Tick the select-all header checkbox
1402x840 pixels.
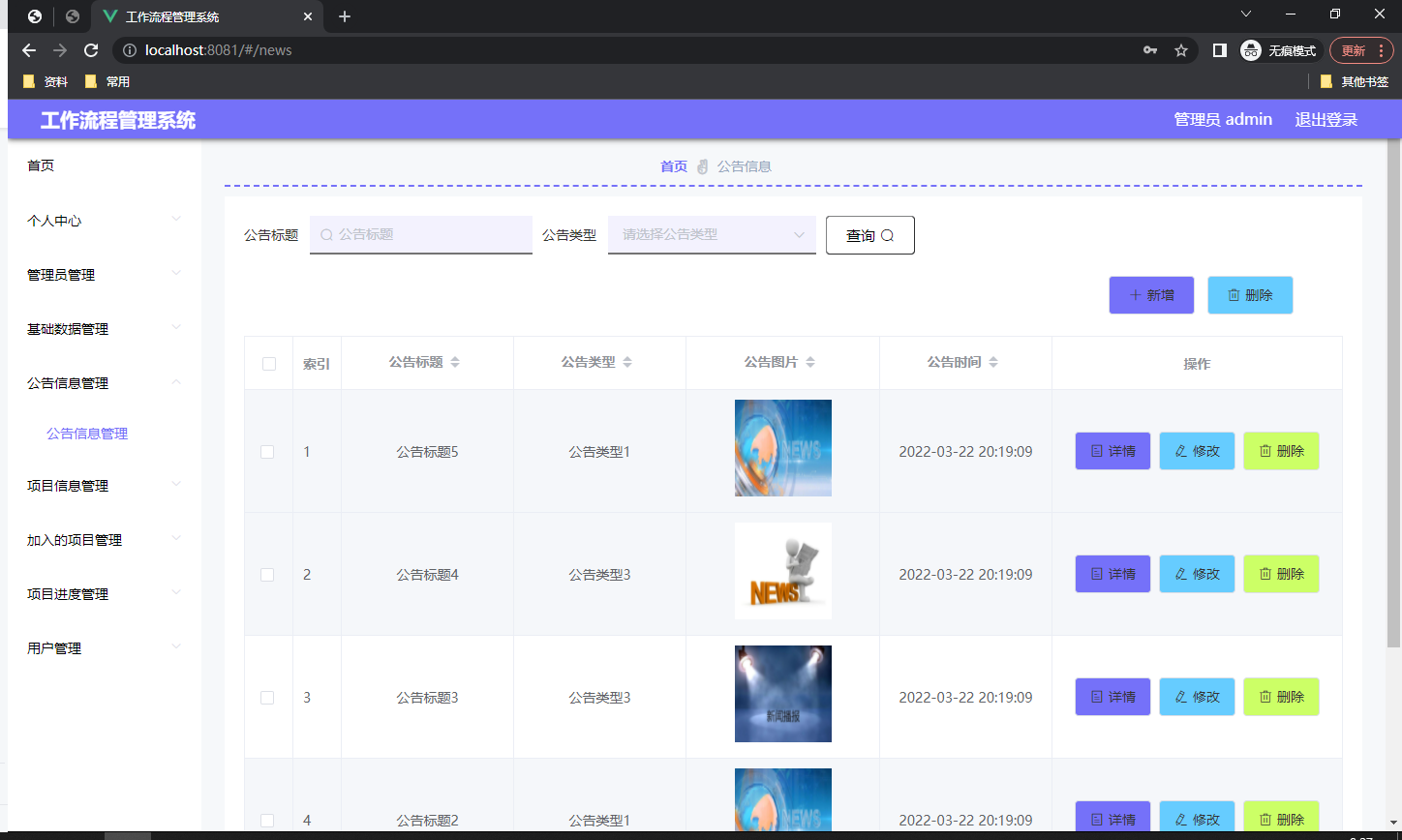pos(269,364)
